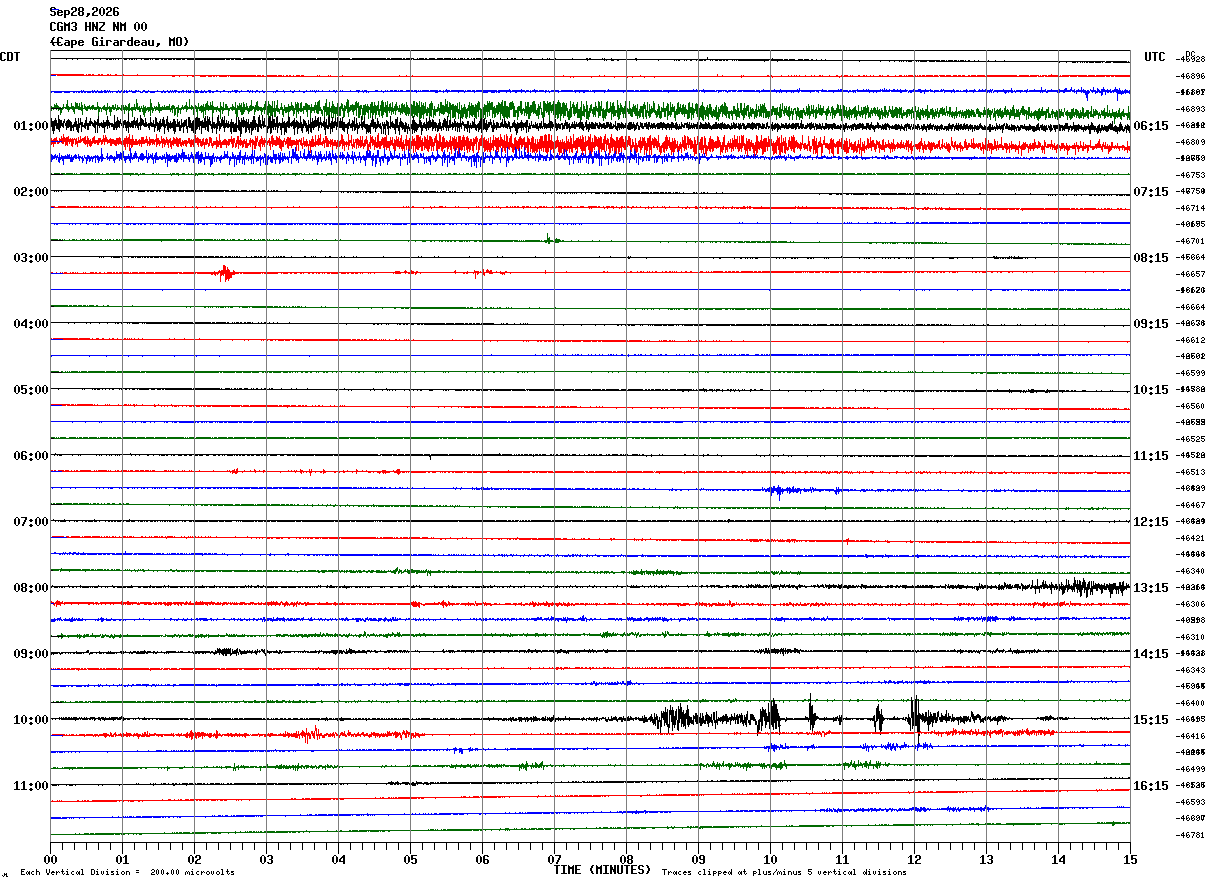The image size is (1210, 886).
Task: Click the CDT column header
Action: 10,57
